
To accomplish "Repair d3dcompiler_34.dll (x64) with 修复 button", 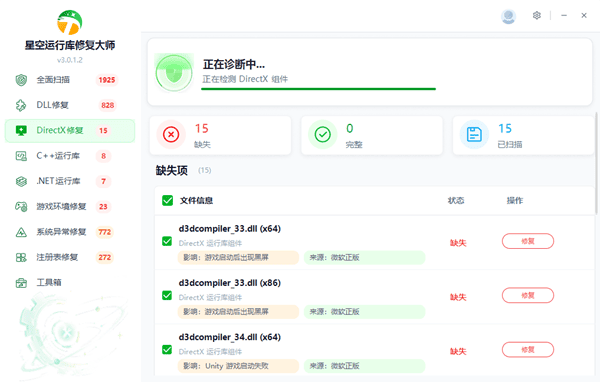I will click(x=528, y=350).
